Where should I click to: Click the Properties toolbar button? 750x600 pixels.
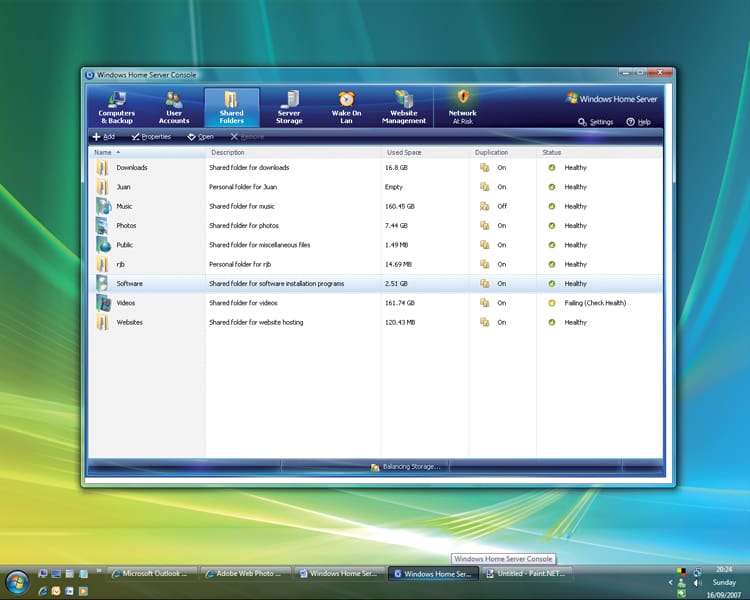pos(151,137)
